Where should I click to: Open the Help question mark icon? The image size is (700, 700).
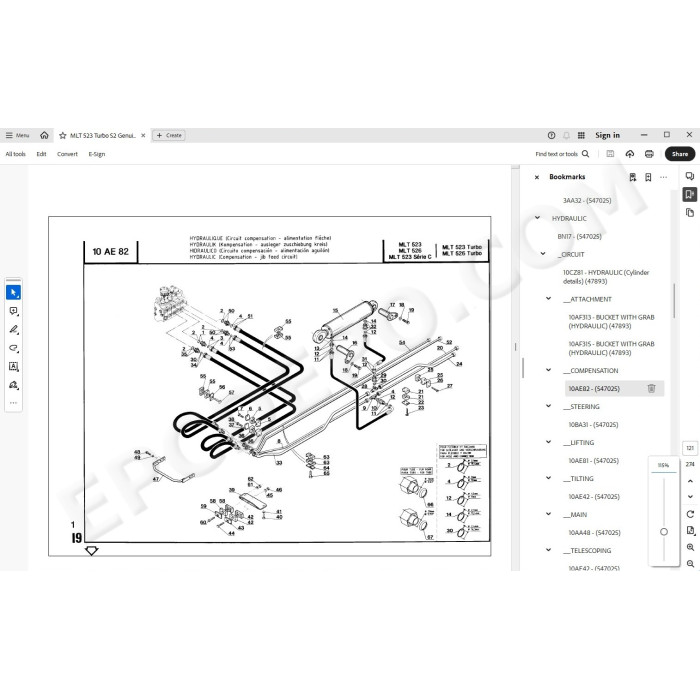coord(551,135)
